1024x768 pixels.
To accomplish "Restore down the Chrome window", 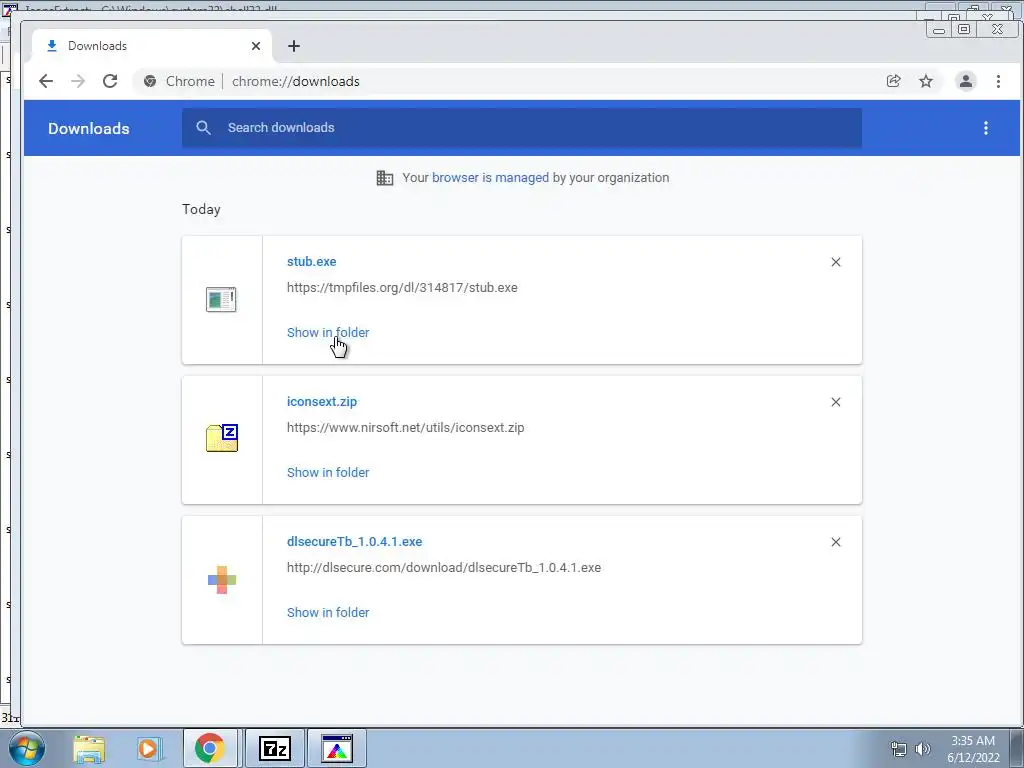I will (964, 29).
